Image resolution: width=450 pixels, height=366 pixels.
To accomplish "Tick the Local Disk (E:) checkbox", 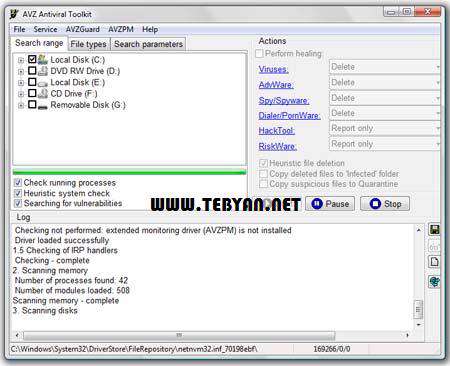I will click(x=32, y=82).
